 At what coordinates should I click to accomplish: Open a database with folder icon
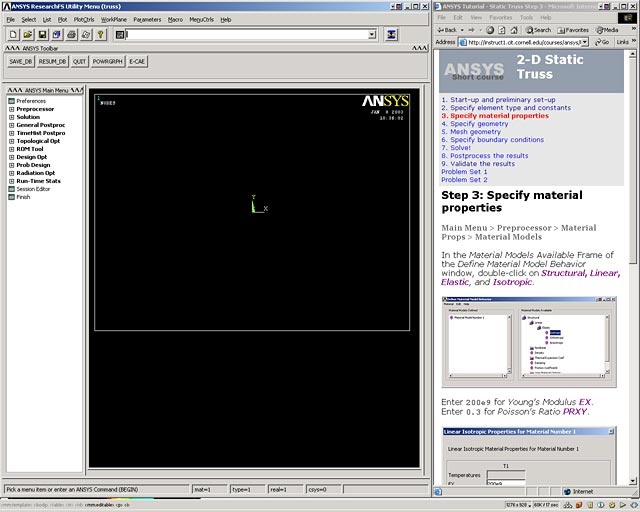click(27, 35)
